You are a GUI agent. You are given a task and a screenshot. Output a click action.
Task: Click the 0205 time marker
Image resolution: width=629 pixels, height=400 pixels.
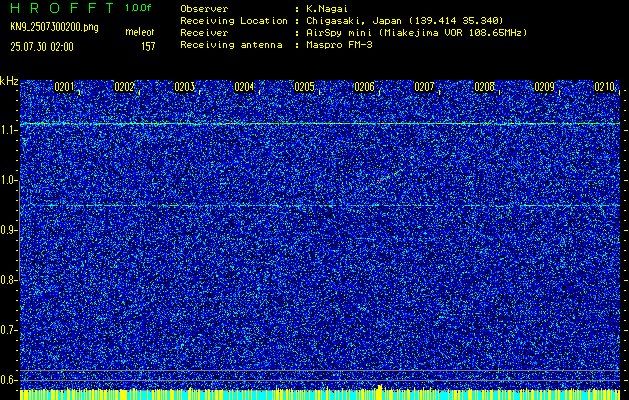(304, 87)
